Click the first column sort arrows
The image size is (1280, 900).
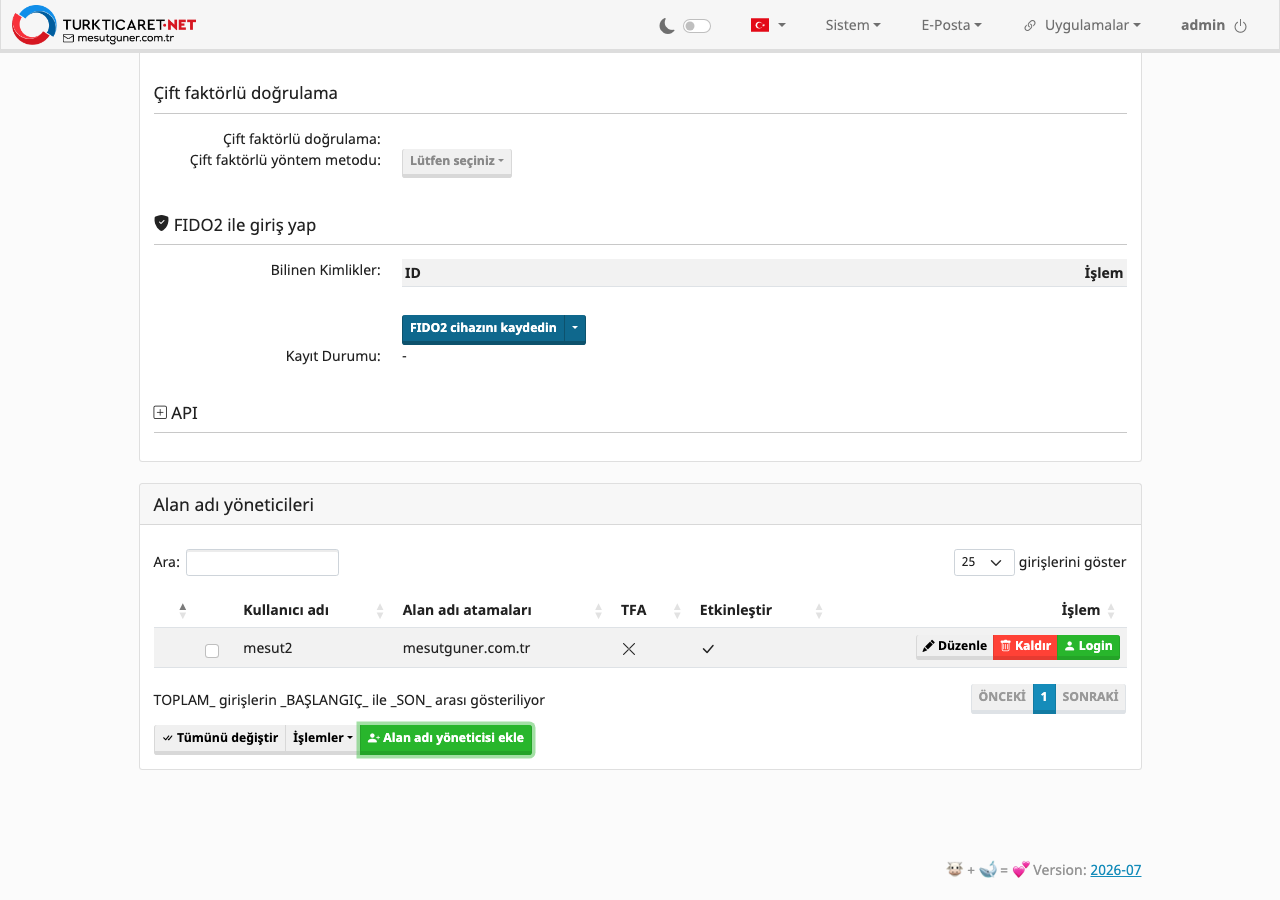(x=183, y=610)
